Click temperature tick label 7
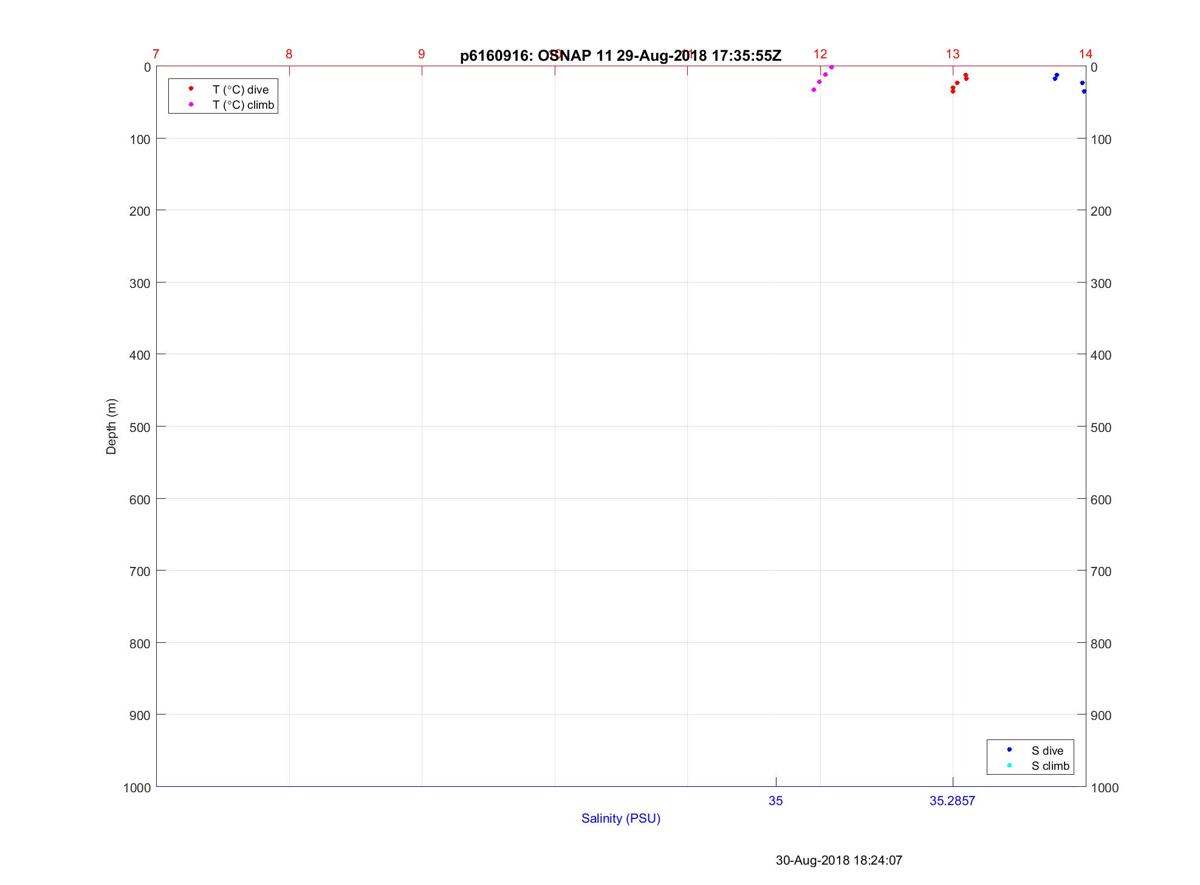This screenshot has height=885, width=1200. click(x=156, y=54)
